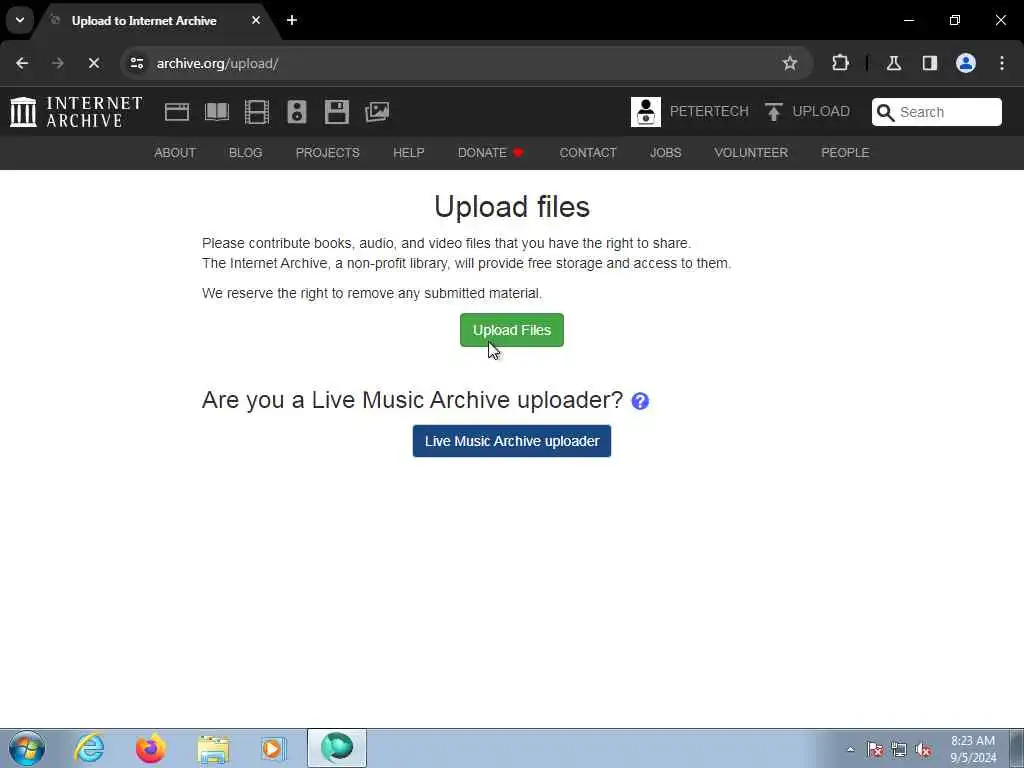The height and width of the screenshot is (768, 1024).
Task: Click the blue help question mark icon
Action: pyautogui.click(x=640, y=401)
